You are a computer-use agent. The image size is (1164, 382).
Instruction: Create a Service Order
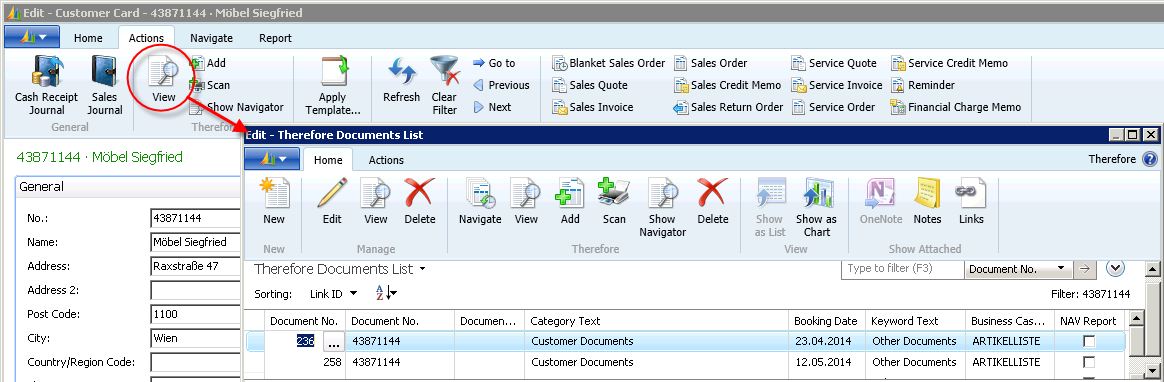(x=834, y=107)
